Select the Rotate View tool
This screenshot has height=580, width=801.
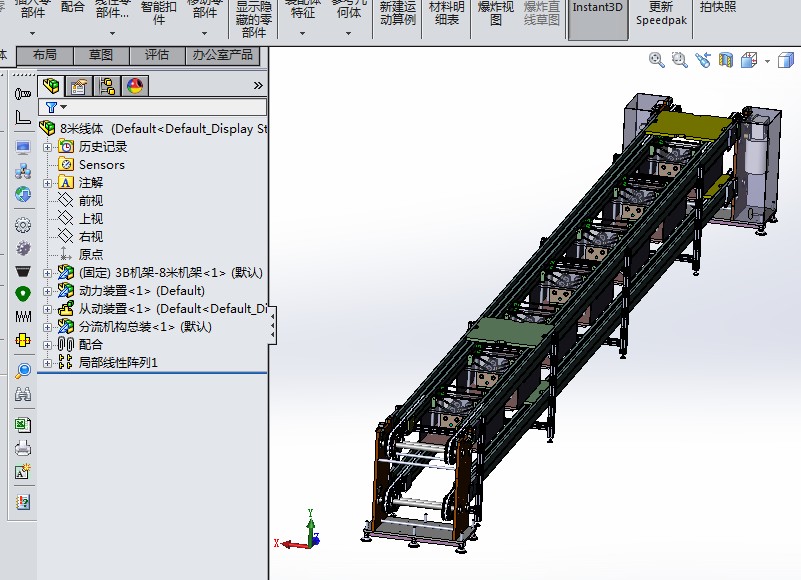tap(703, 60)
